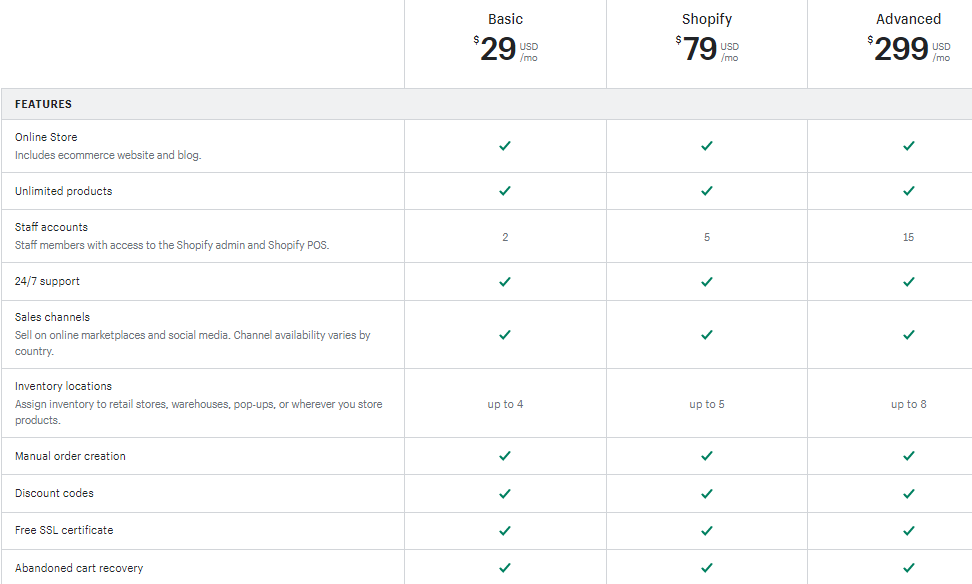Click the Abandoned cart recovery label
972x584 pixels.
pyautogui.click(x=79, y=568)
